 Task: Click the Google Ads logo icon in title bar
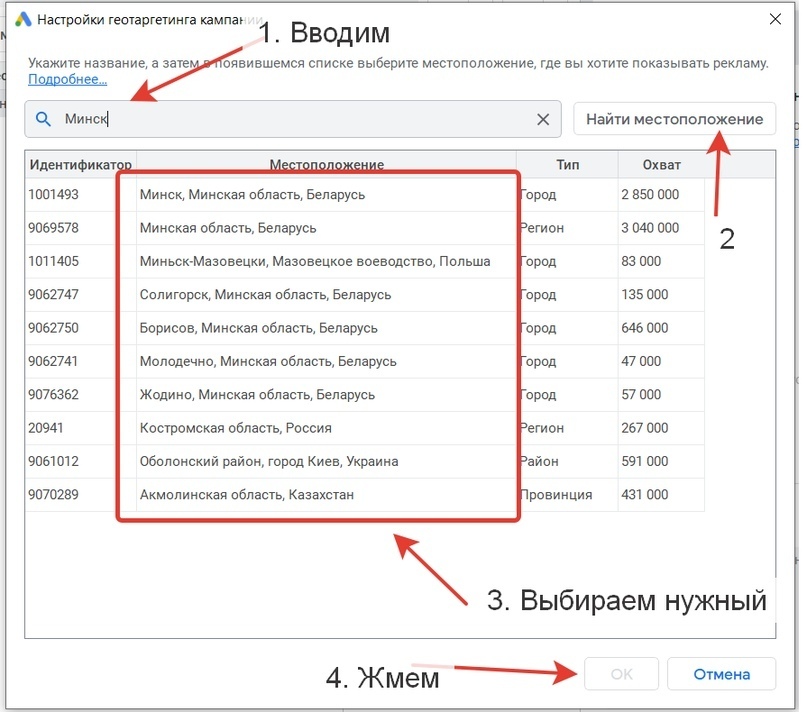[23, 20]
